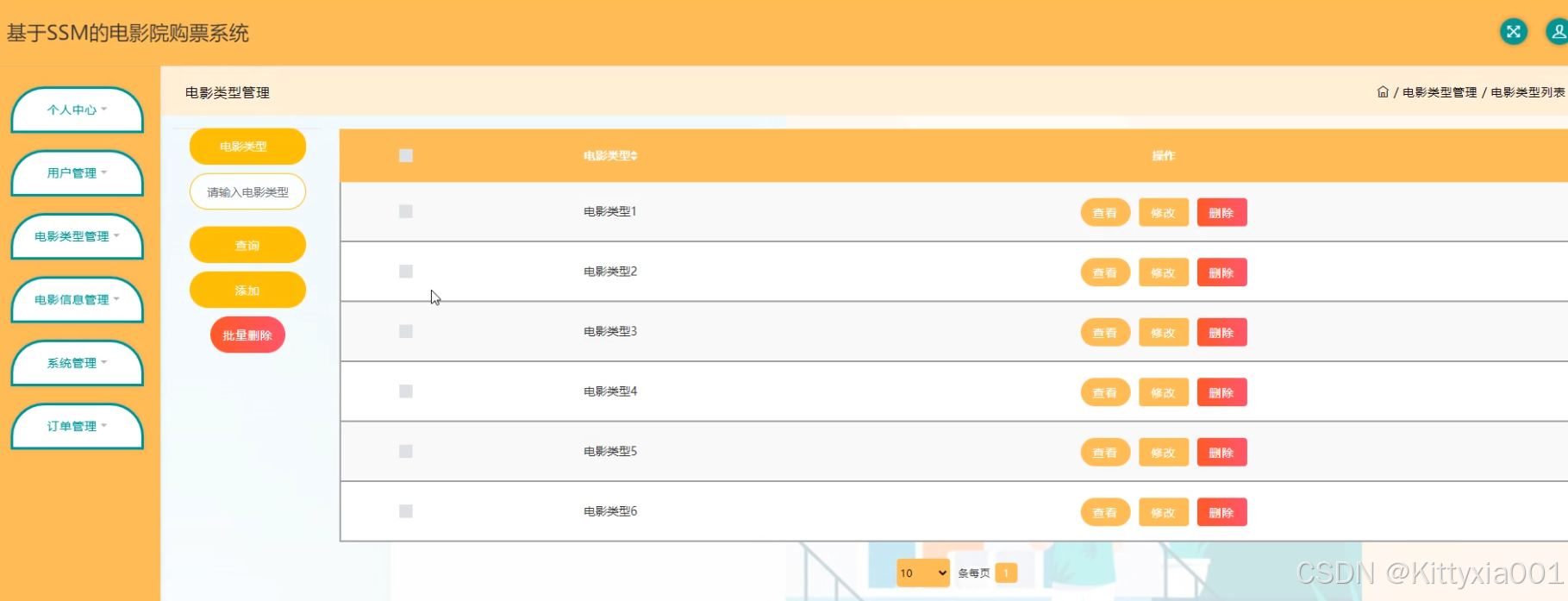The width and height of the screenshot is (1568, 601).
Task: Click the fullscreen toggle icon in header
Action: click(1513, 32)
